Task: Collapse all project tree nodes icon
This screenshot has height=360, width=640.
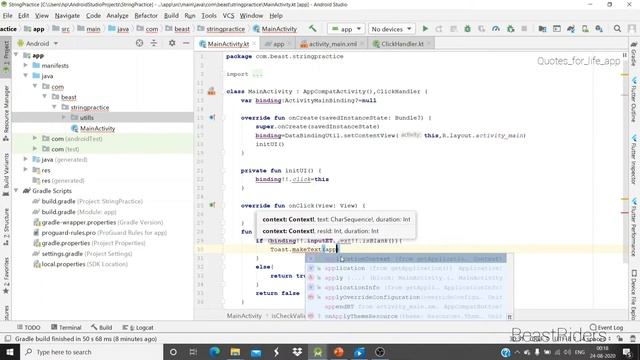Action: tap(154, 43)
